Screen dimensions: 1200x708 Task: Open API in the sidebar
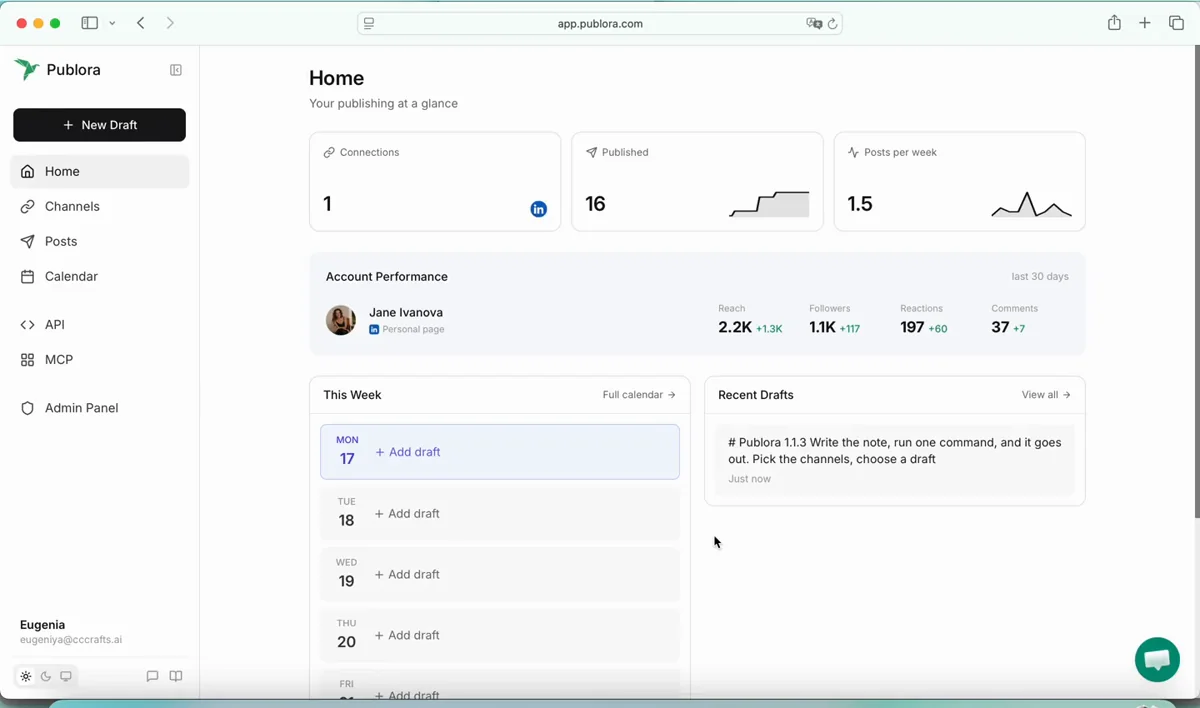click(100, 324)
